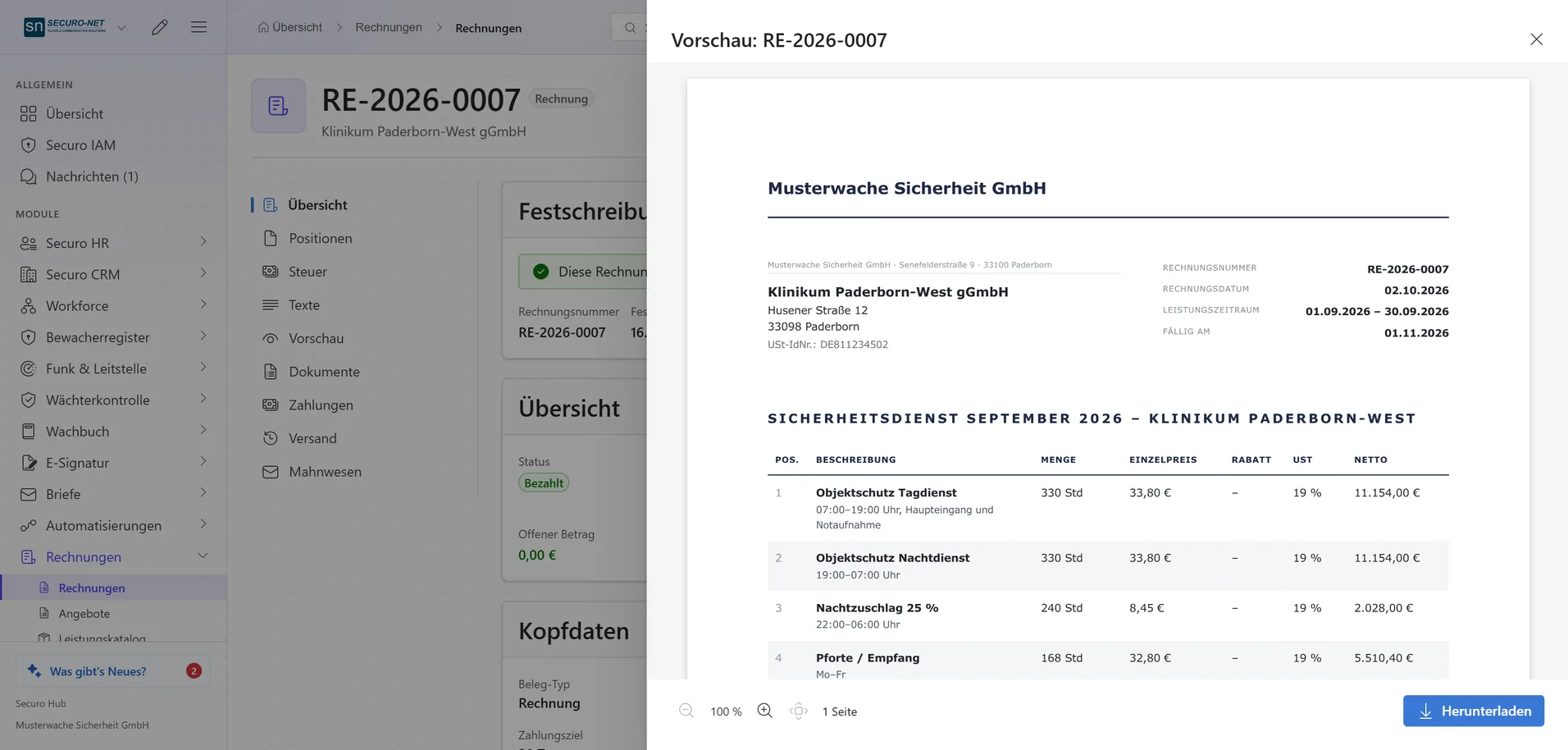Screen dimensions: 1568x750
Task: Download the invoice via Herunterladen
Action: (1473, 711)
